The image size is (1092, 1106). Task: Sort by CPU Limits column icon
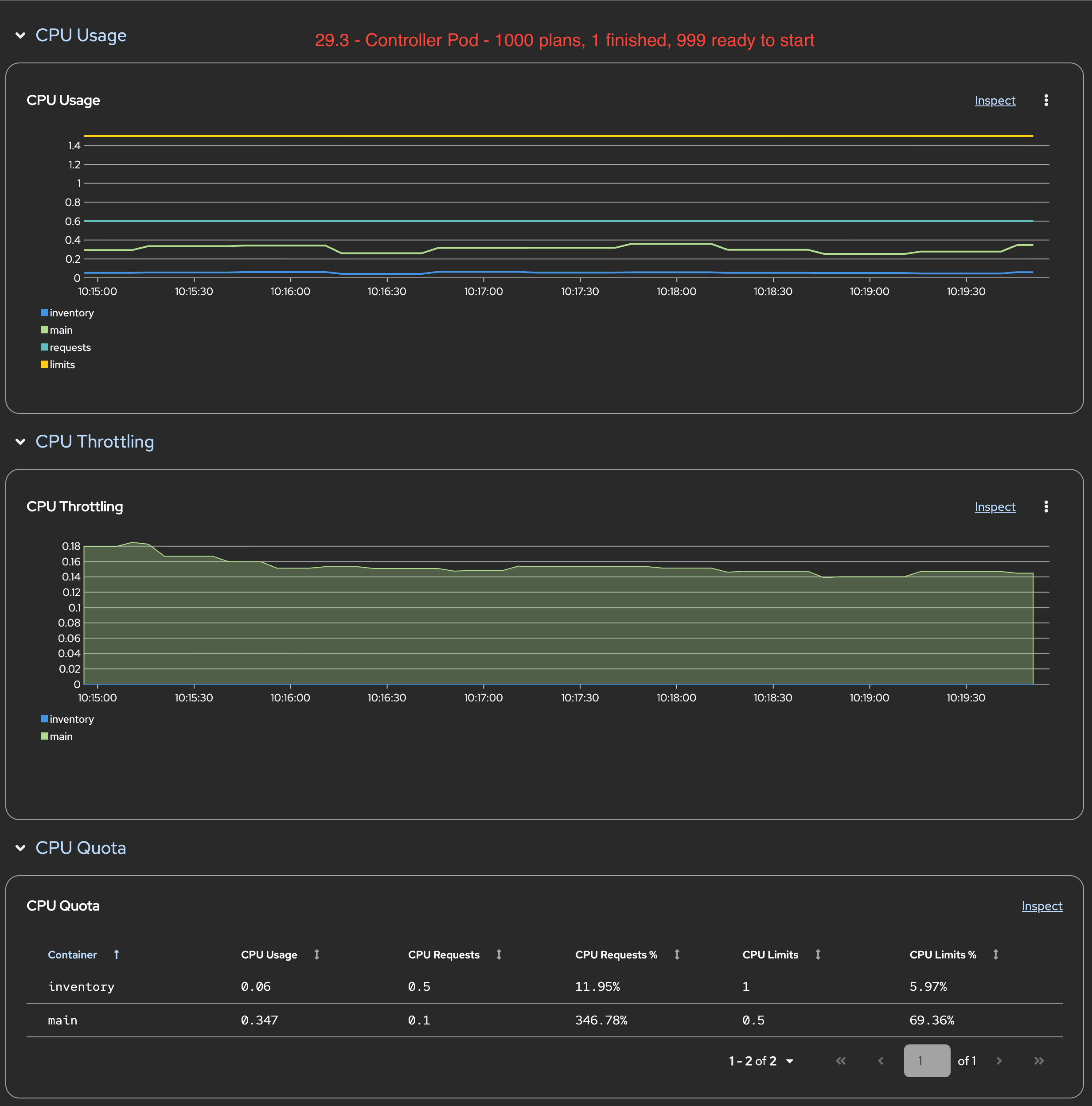pyautogui.click(x=818, y=954)
